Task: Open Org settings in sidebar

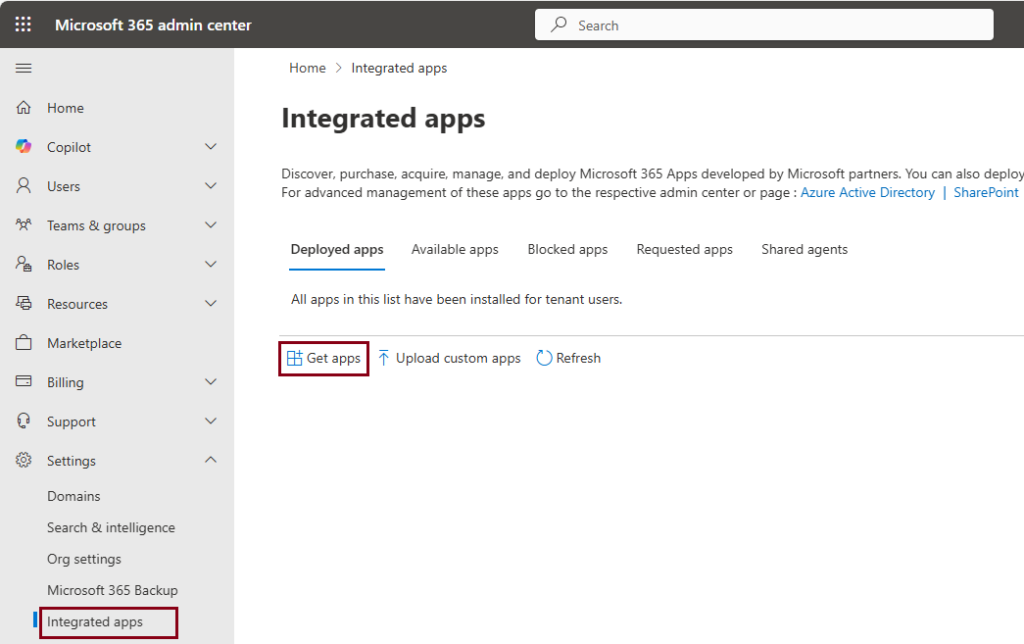Action: [84, 559]
